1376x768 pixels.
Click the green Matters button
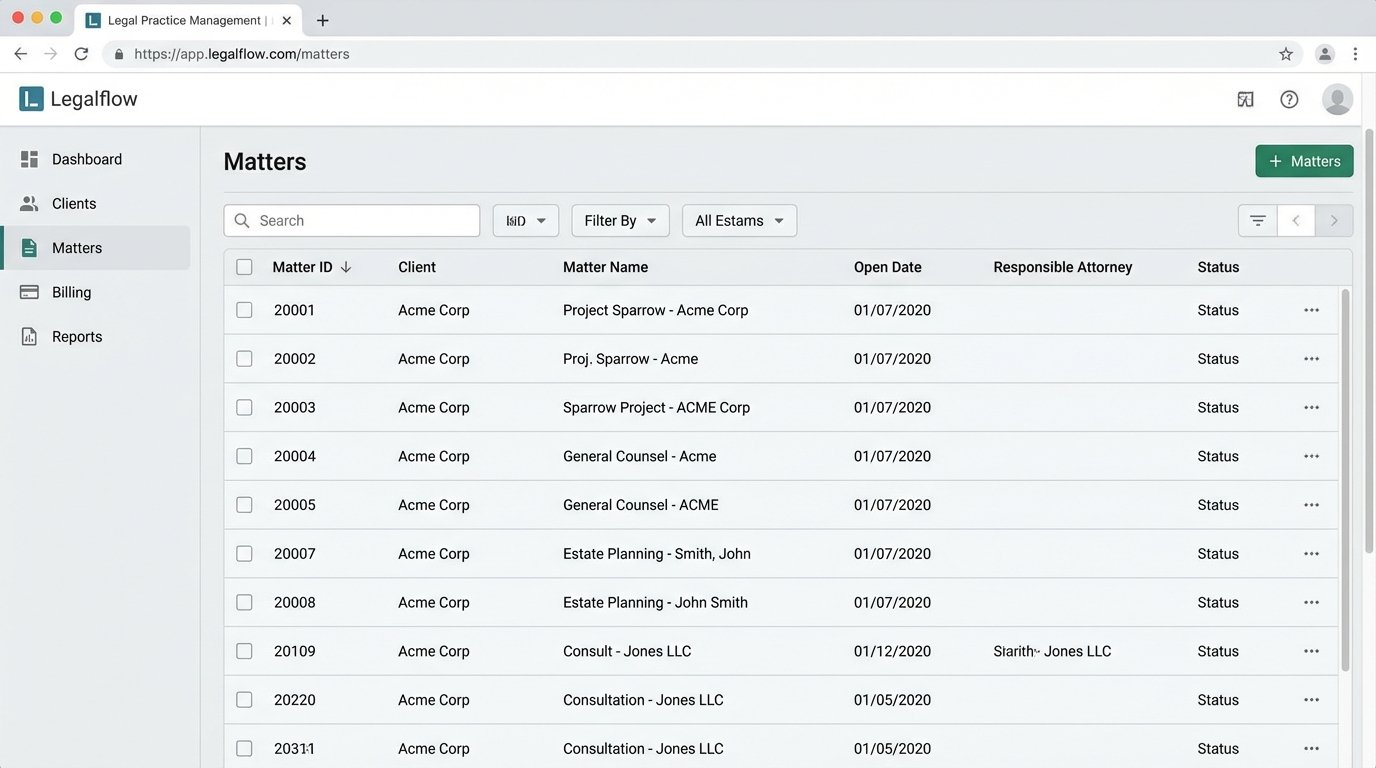(1304, 160)
